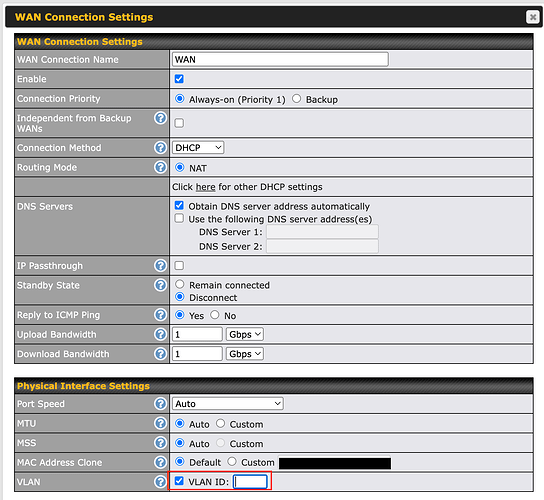The image size is (544, 500).
Task: Click the DNS Server 2 field
Action: (x=322, y=246)
